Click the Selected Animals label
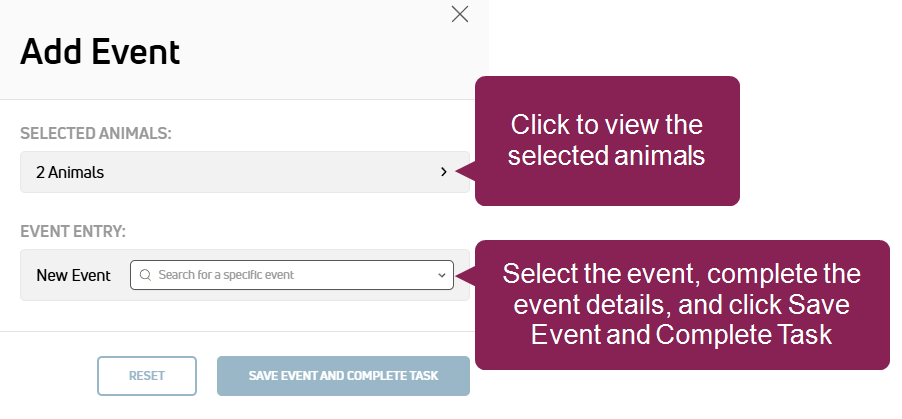Image resolution: width=902 pixels, height=419 pixels. (96, 132)
